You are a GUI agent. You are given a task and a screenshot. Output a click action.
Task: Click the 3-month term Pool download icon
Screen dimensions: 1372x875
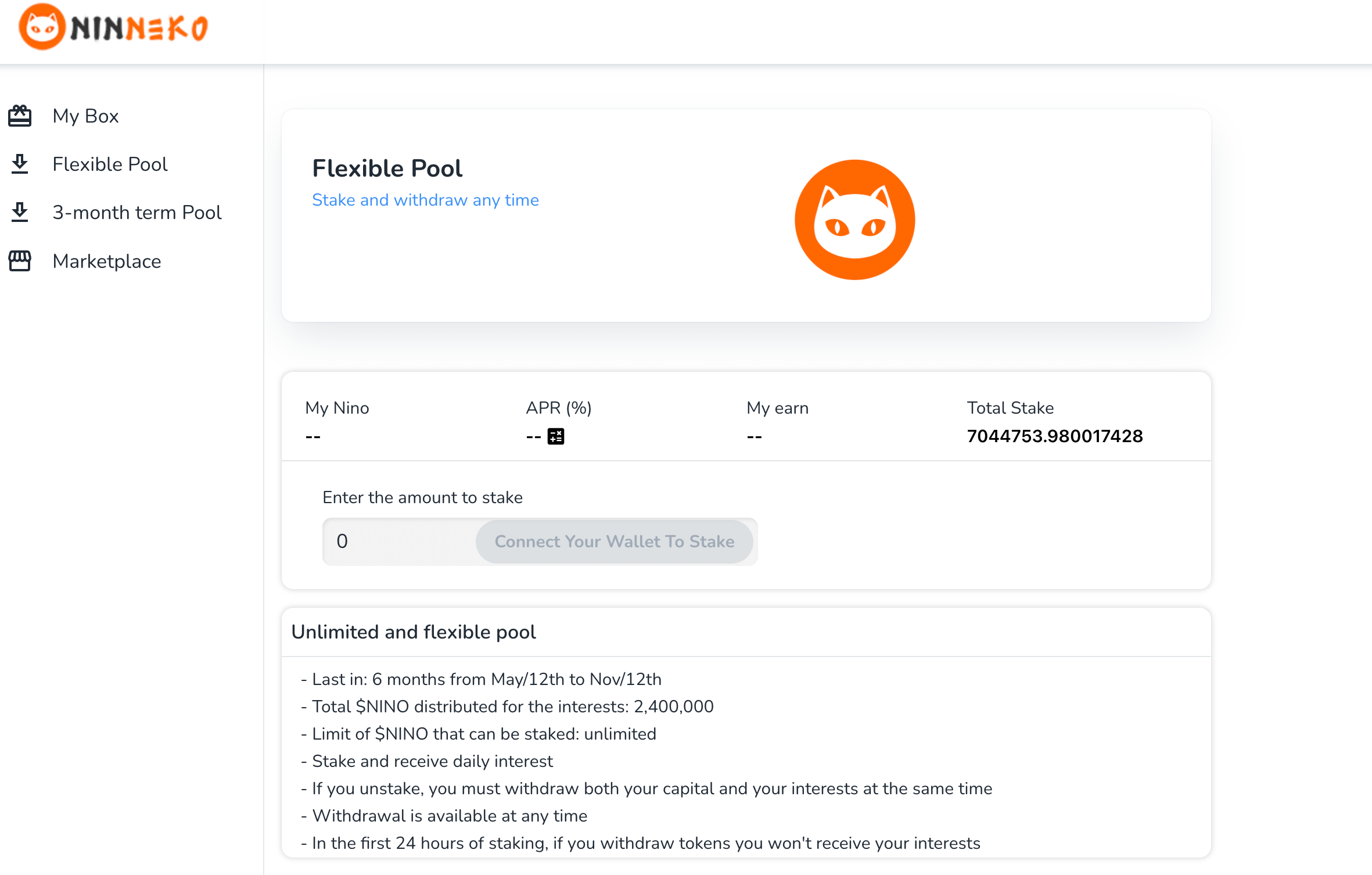click(20, 213)
